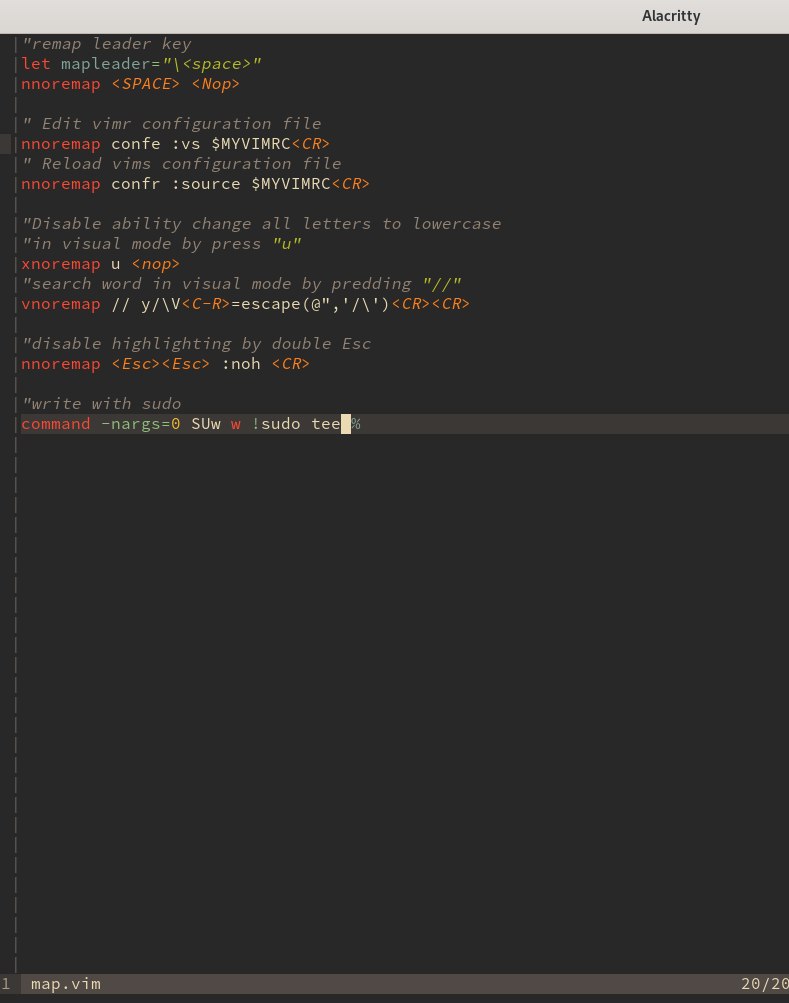Click the comment "remap leader key"
Image resolution: width=789 pixels, height=1003 pixels.
click(106, 44)
